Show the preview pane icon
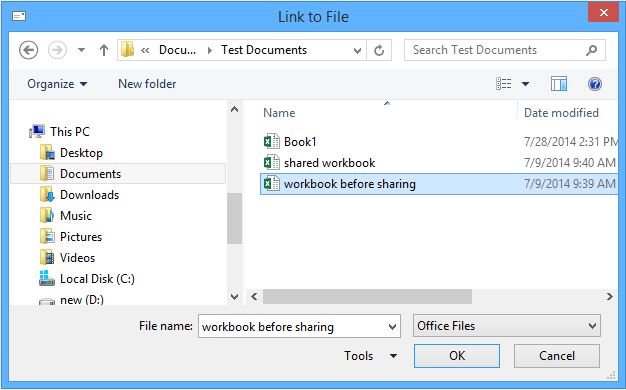Image resolution: width=626 pixels, height=390 pixels. click(x=559, y=84)
